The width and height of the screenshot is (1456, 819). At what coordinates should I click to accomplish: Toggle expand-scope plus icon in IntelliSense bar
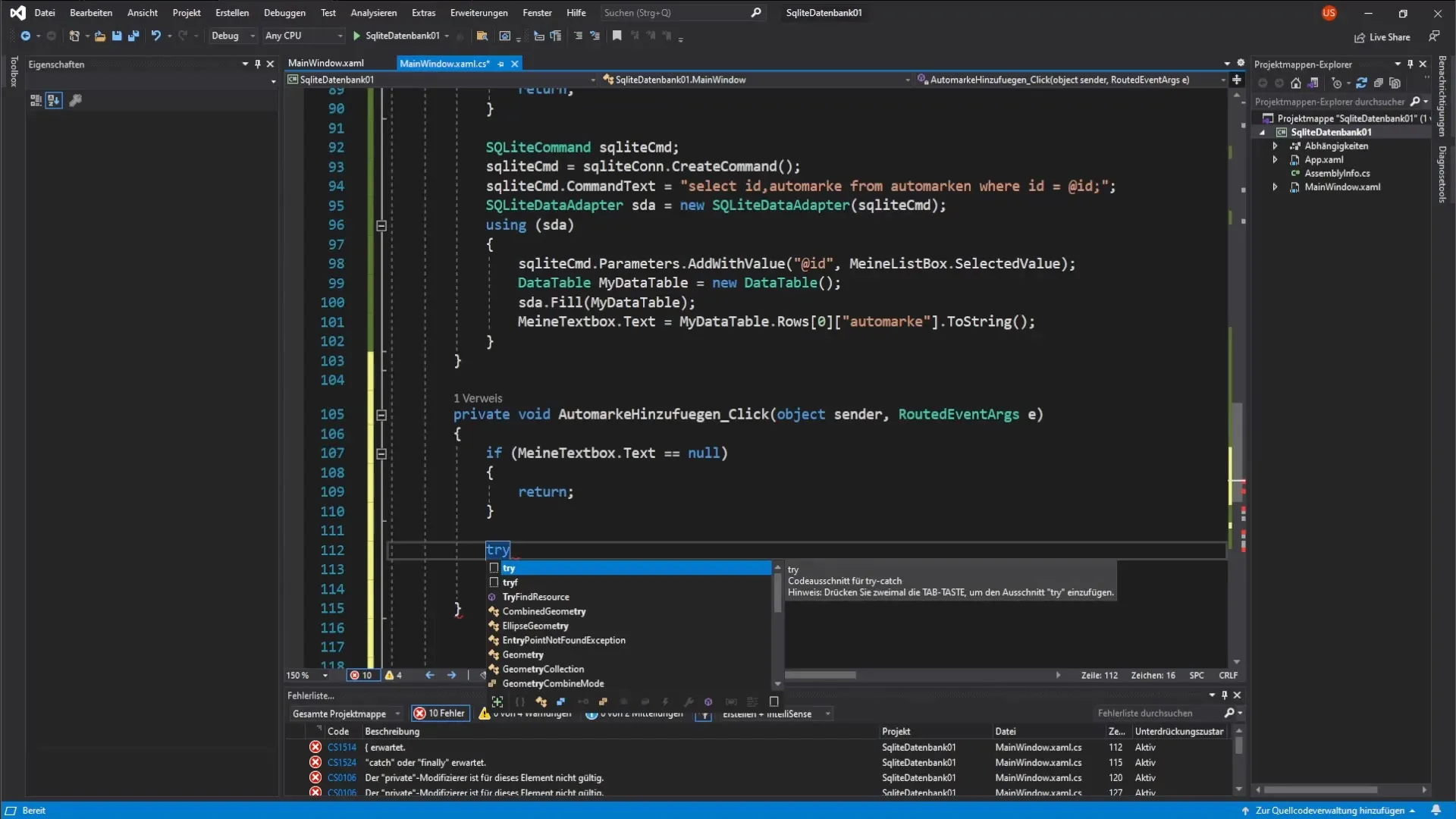(x=497, y=702)
